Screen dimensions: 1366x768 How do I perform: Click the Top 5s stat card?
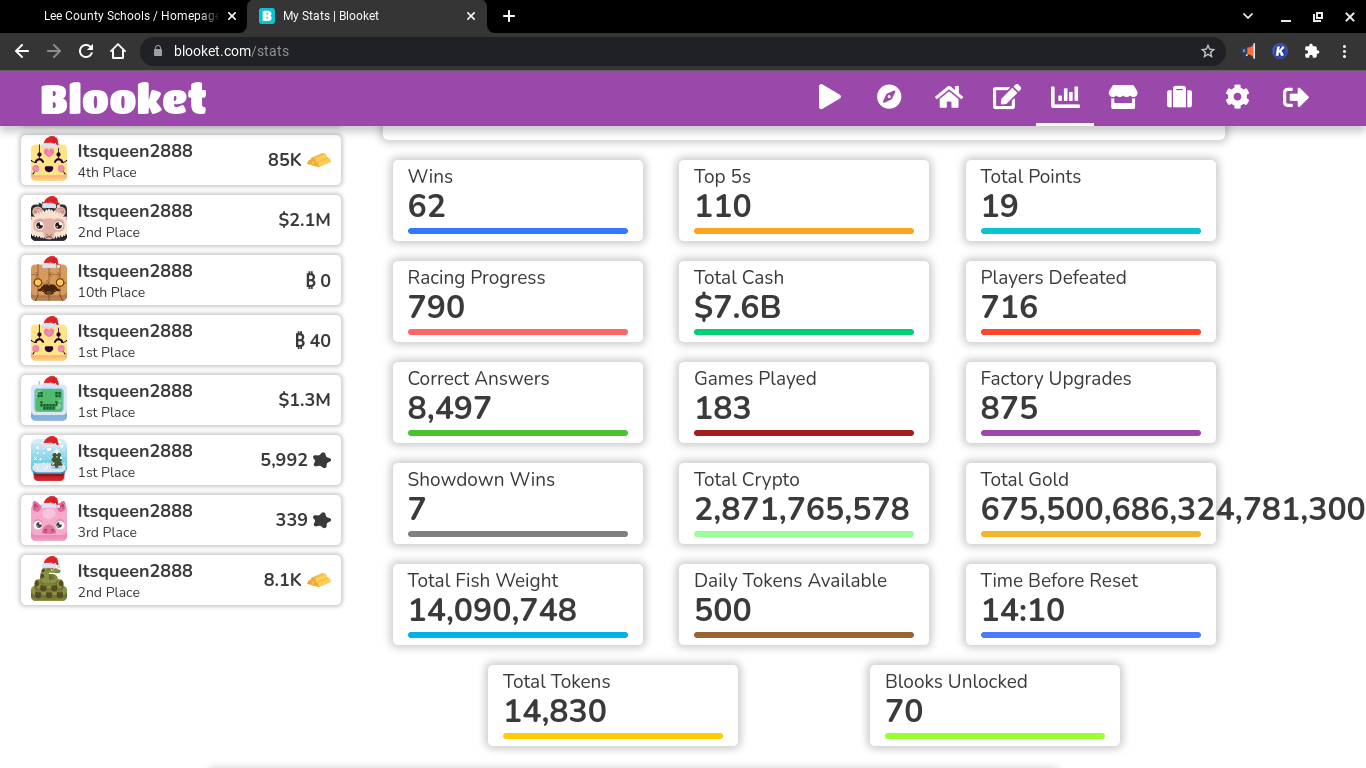804,201
